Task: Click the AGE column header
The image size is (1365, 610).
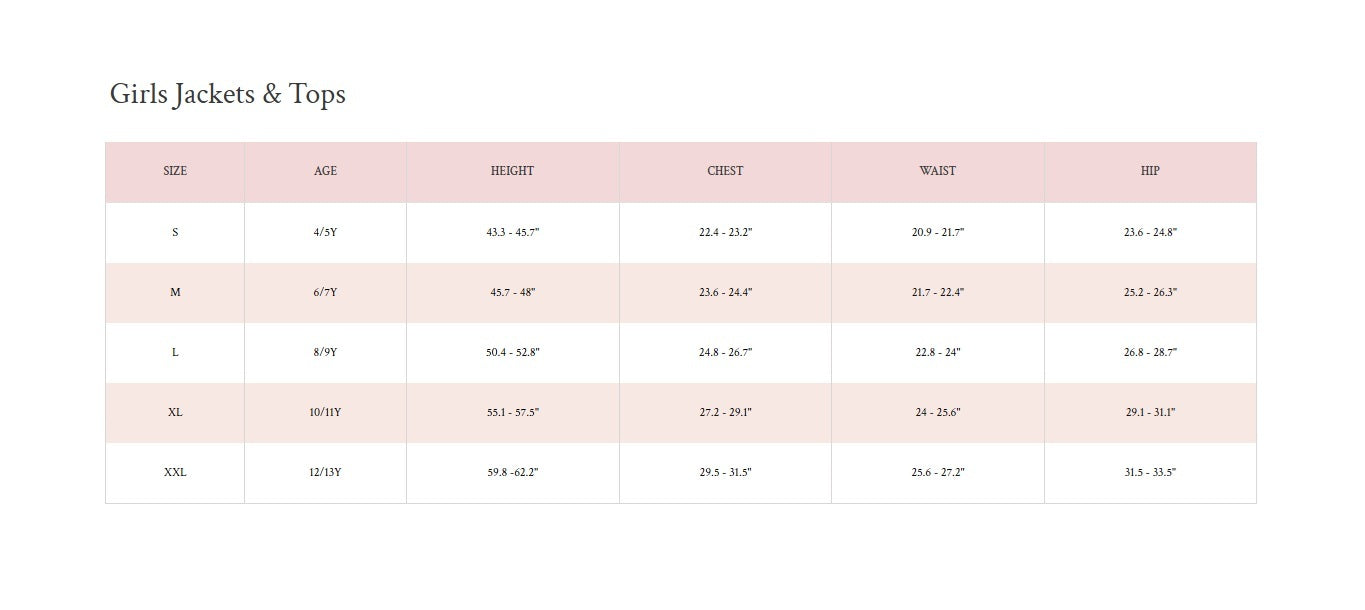Action: 325,171
